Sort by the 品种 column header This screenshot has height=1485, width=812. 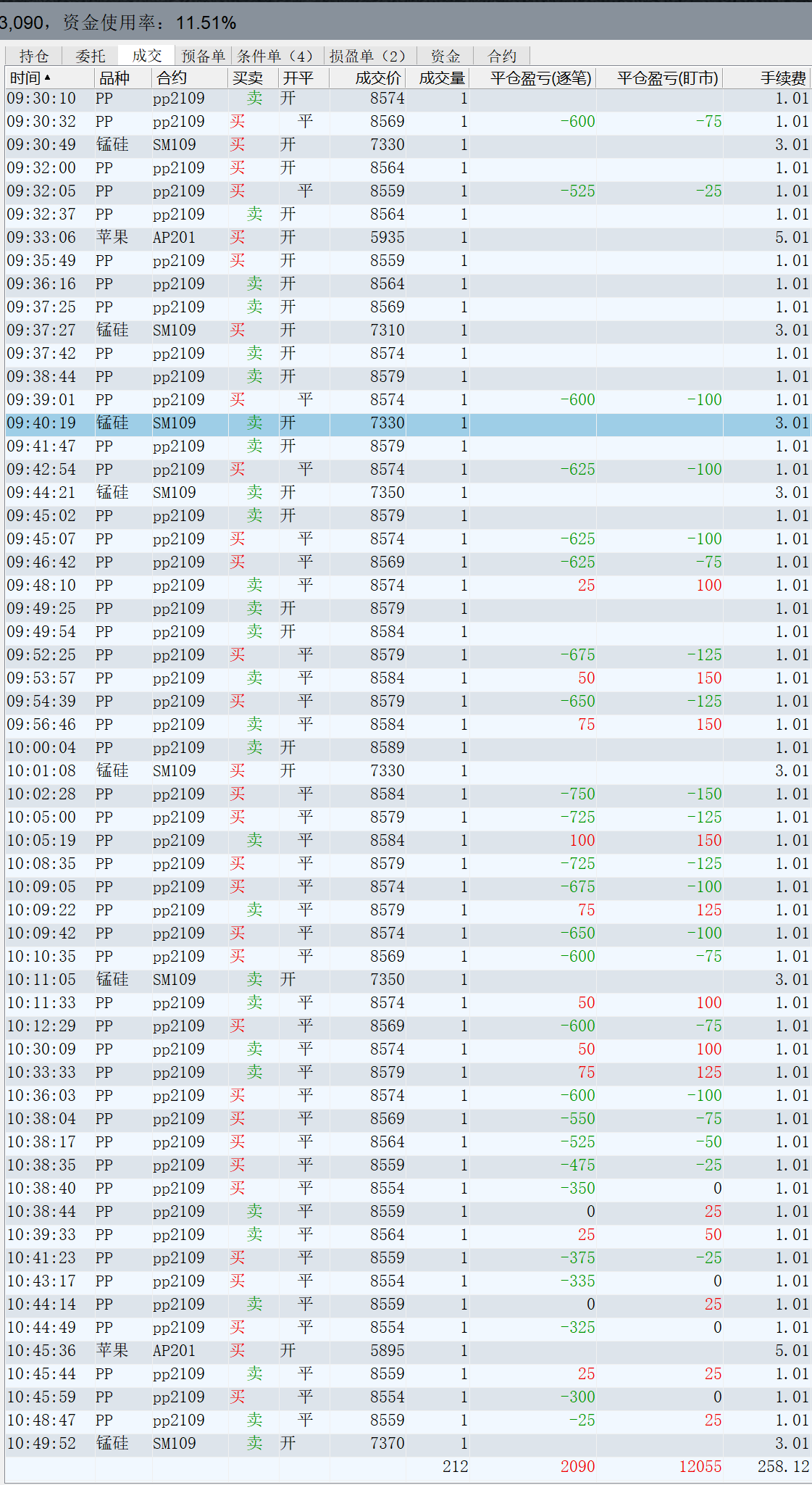coord(114,78)
